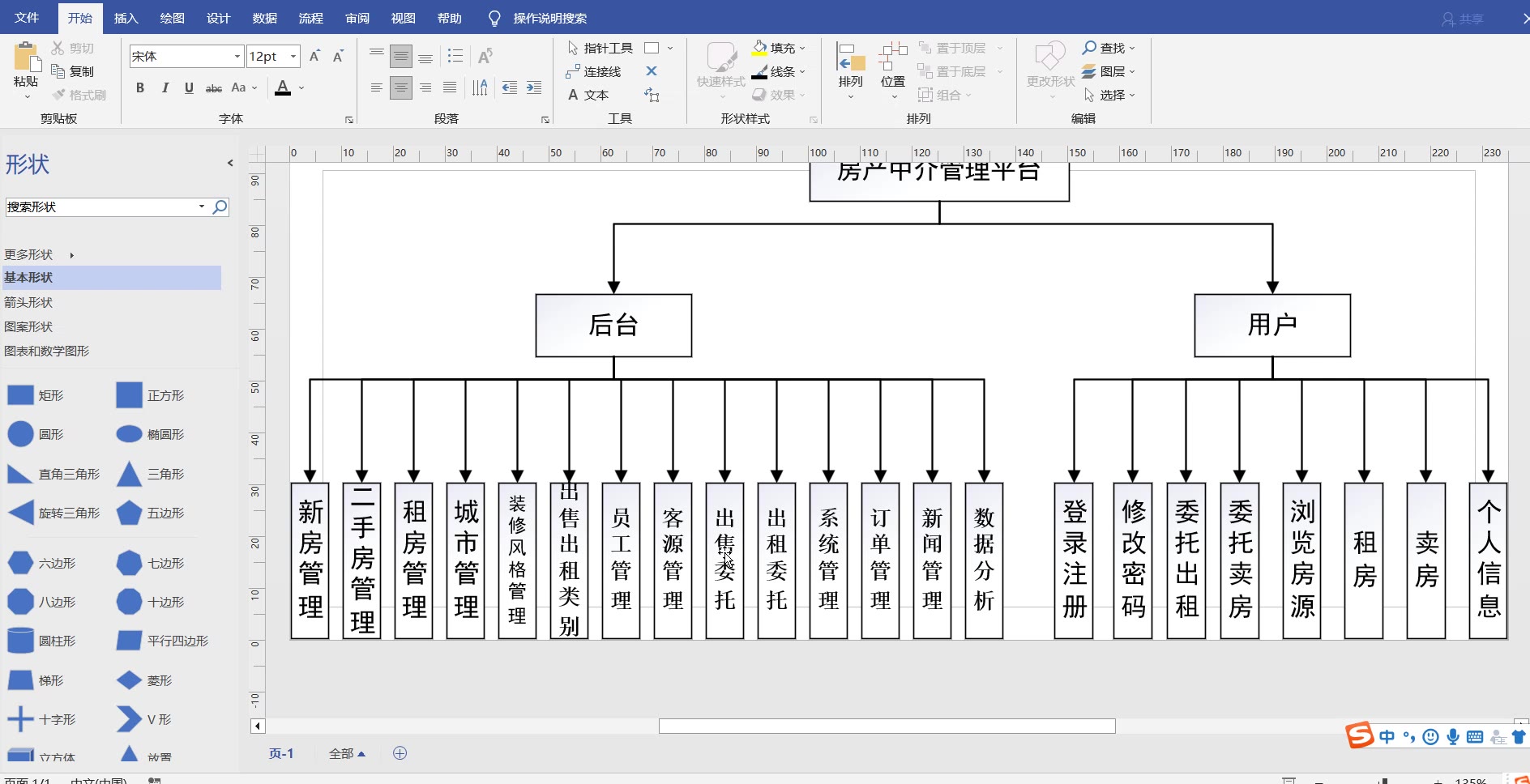
Task: Add a new page with plus icon
Action: (x=400, y=753)
